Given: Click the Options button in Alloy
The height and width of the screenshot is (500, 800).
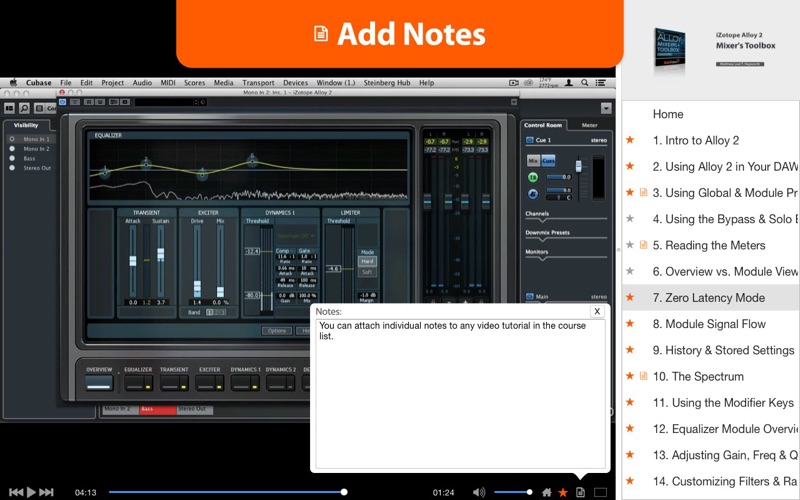Looking at the screenshot, I should pos(277,331).
